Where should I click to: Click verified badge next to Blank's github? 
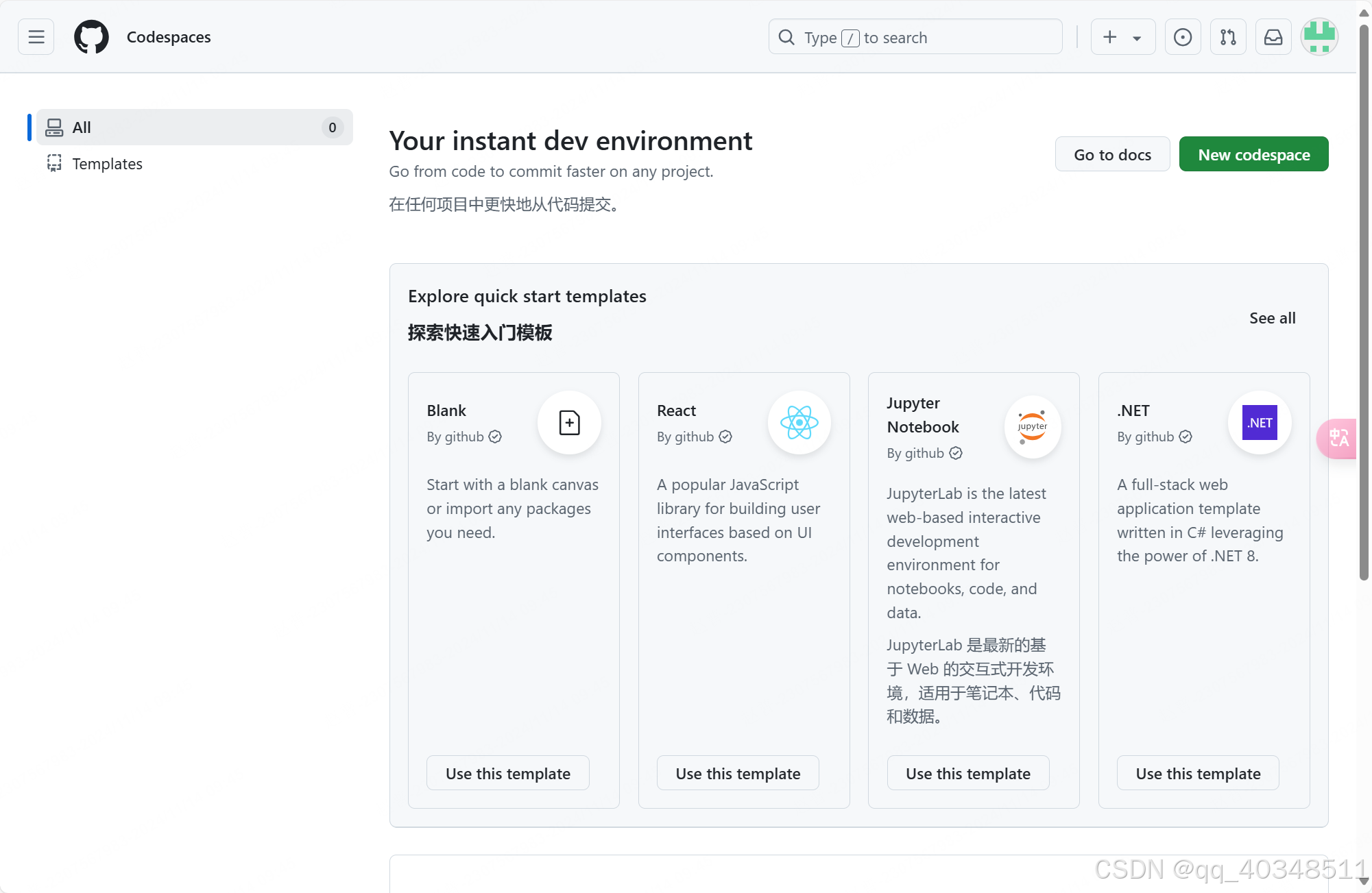(x=495, y=437)
